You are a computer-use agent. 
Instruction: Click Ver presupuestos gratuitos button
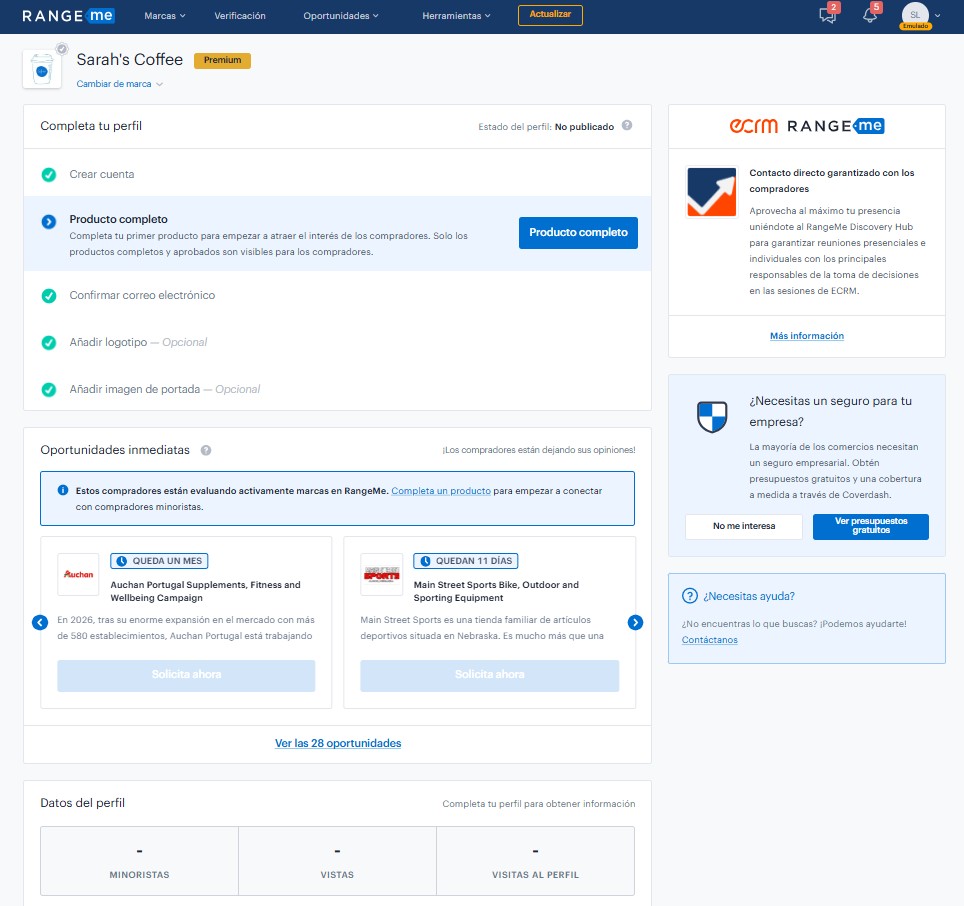tap(870, 526)
